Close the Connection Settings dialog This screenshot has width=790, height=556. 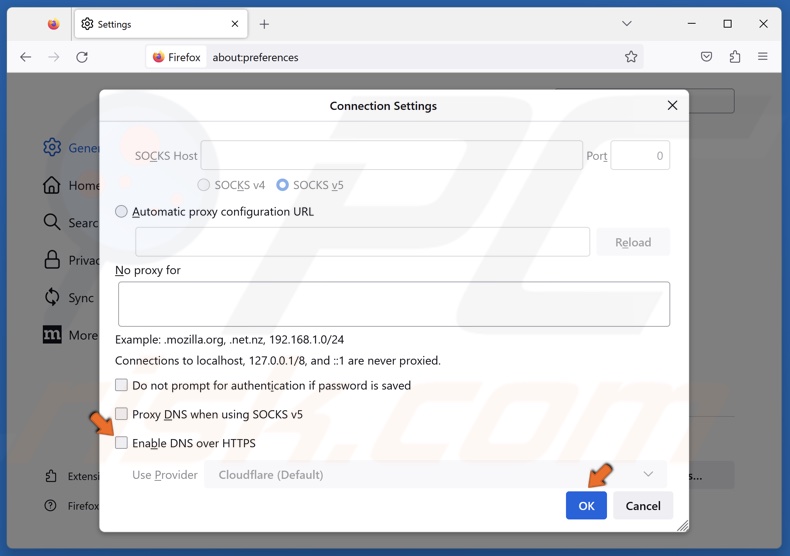click(x=672, y=105)
